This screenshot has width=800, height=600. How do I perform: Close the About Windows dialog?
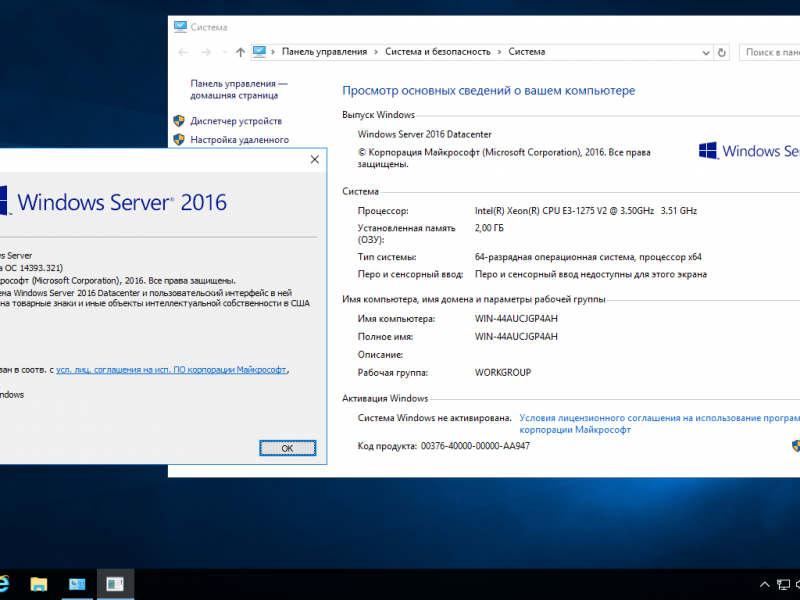pyautogui.click(x=315, y=160)
